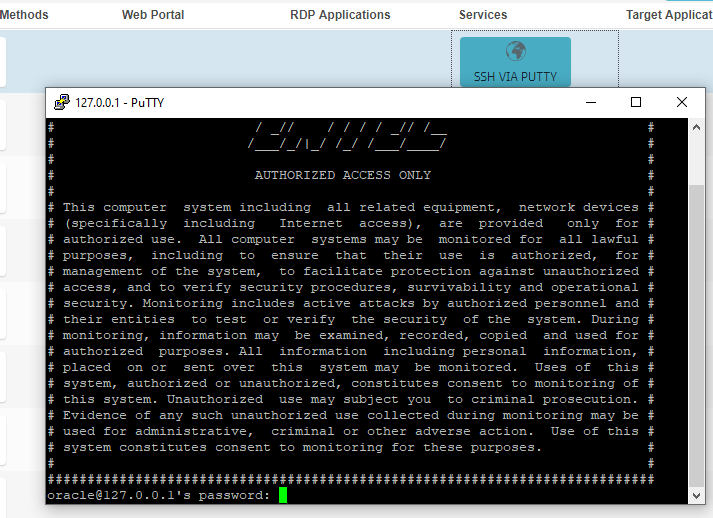The image size is (713, 518).
Task: Select the Services column header
Action: (x=483, y=15)
